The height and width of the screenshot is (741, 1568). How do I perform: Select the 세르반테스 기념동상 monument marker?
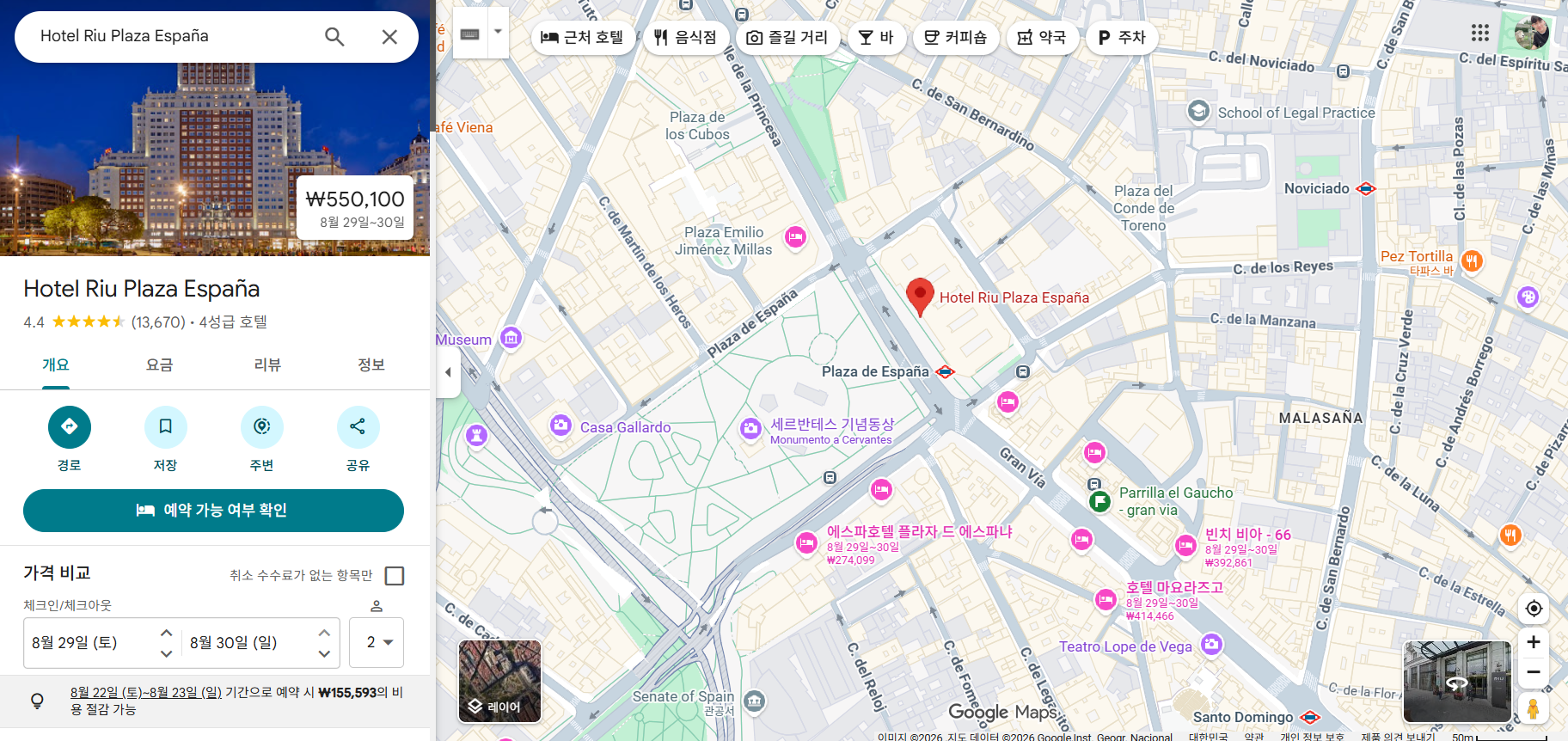tap(750, 428)
